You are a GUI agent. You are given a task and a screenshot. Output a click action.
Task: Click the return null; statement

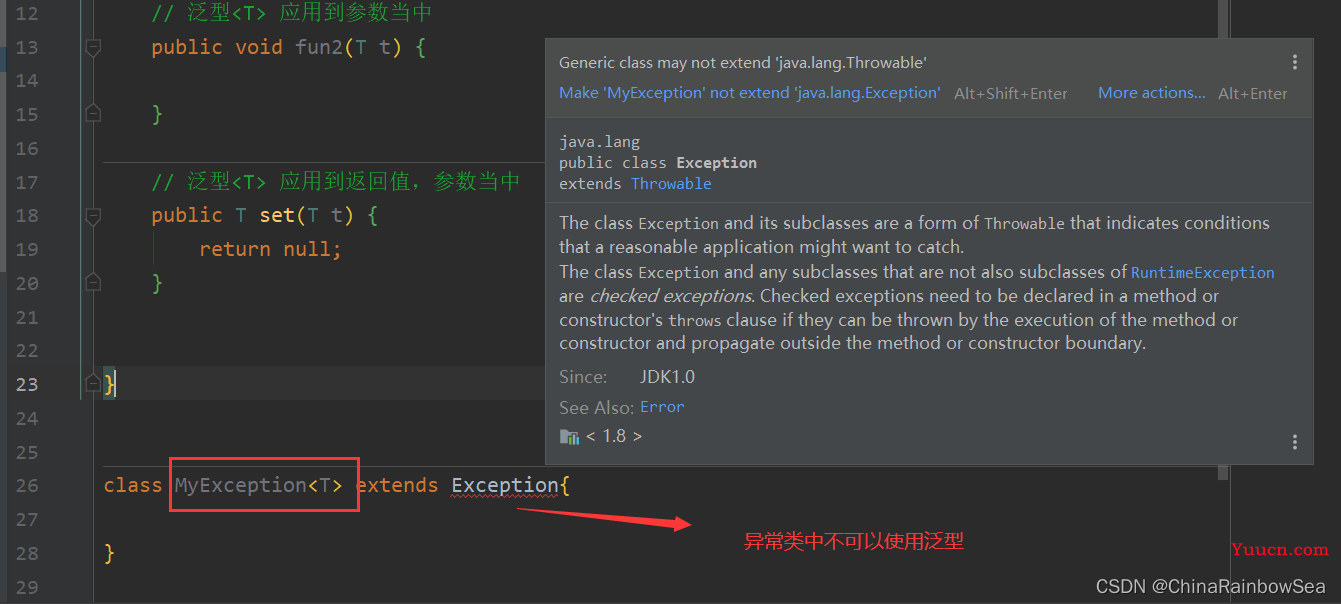(271, 249)
